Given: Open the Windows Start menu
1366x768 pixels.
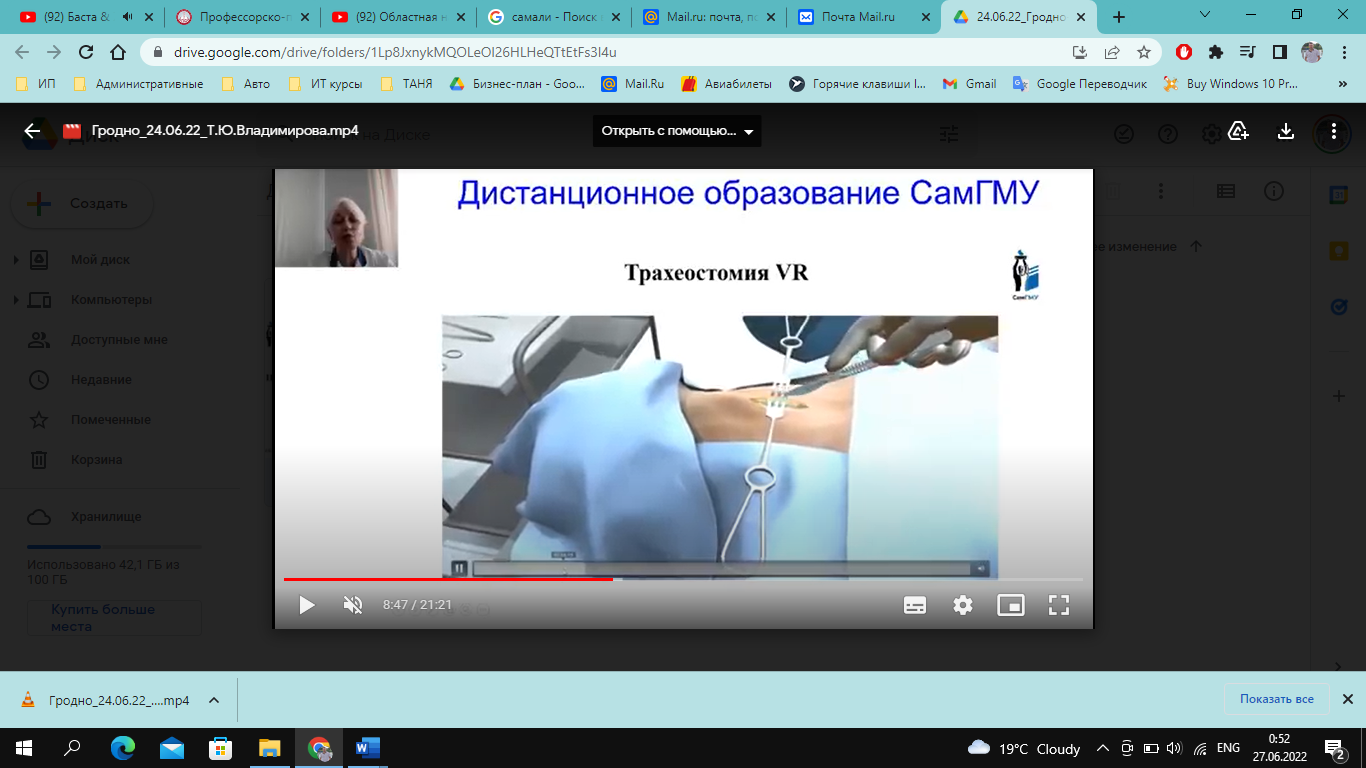Looking at the screenshot, I should coord(24,748).
